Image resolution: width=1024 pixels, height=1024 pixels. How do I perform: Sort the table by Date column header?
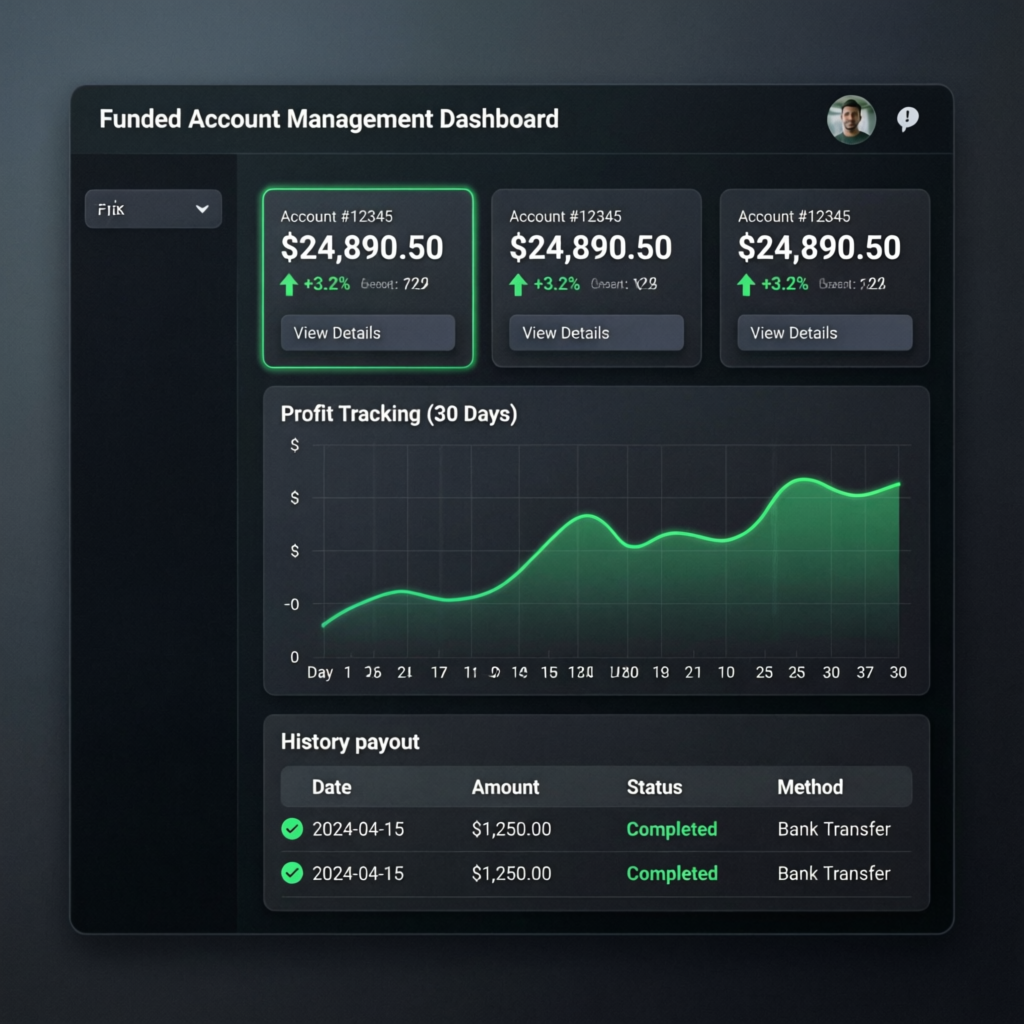point(332,787)
